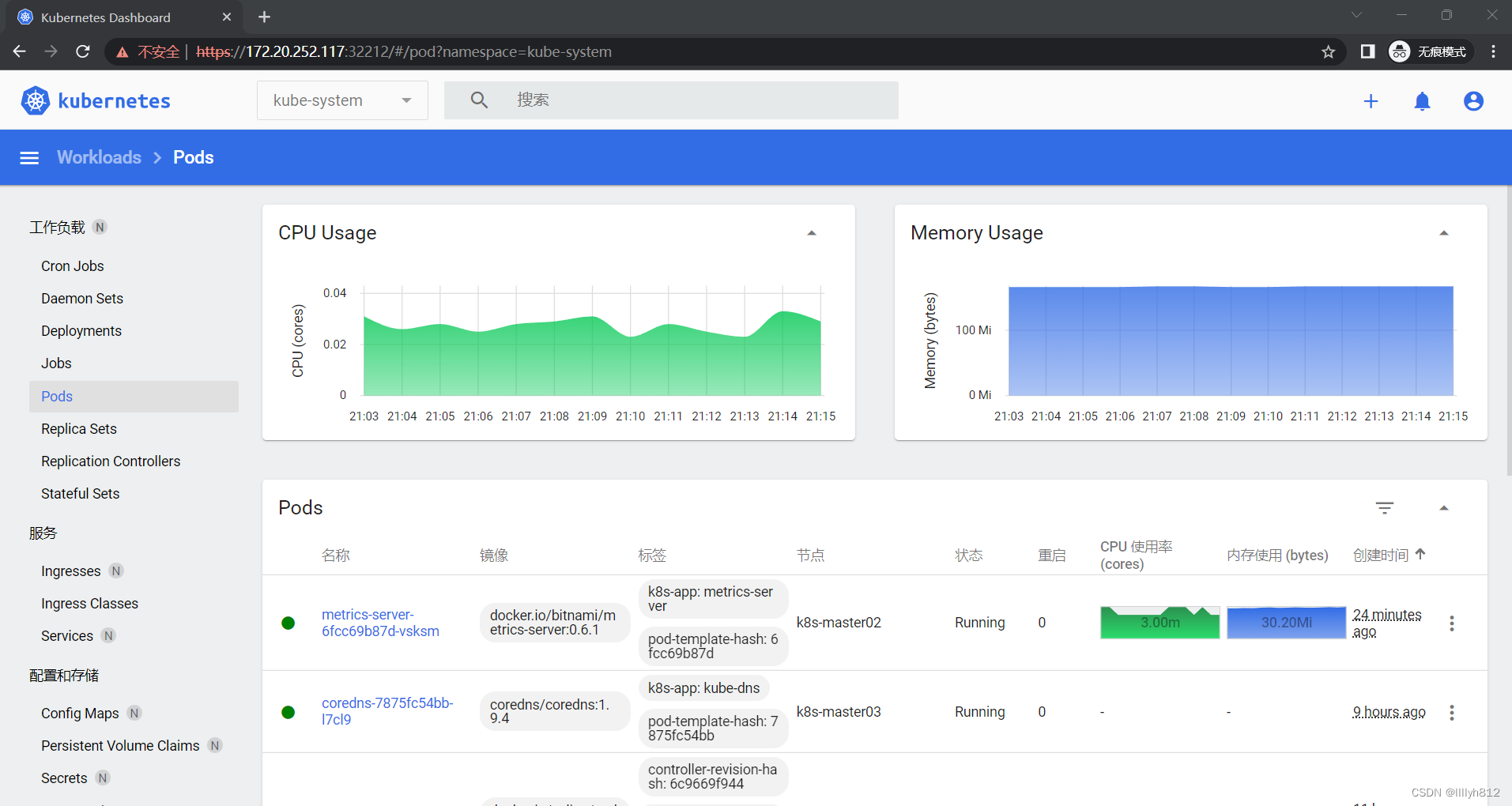Image resolution: width=1512 pixels, height=806 pixels.
Task: Open the hamburger navigation menu
Action: (x=29, y=158)
